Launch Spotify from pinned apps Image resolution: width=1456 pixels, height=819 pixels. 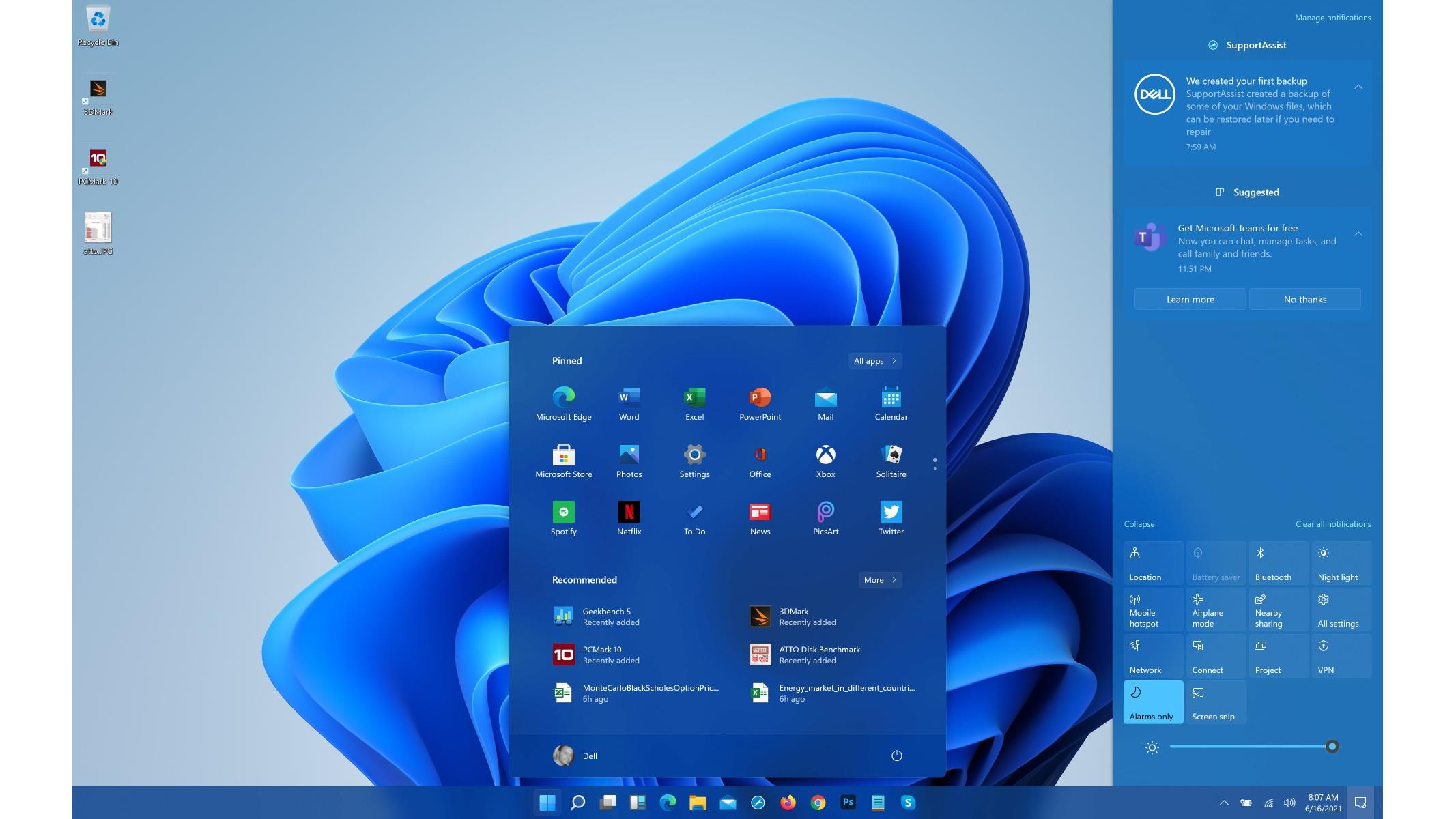point(563,519)
